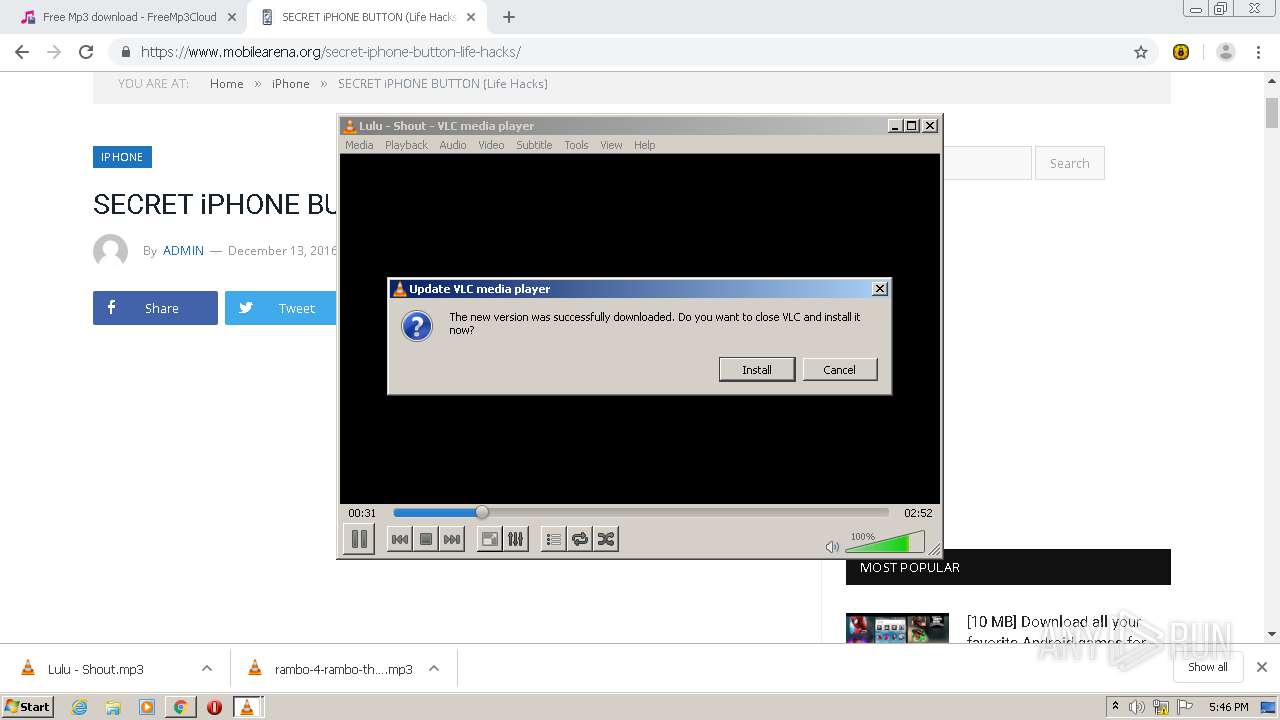This screenshot has width=1280, height=720.
Task: Tweet the article
Action: pos(280,308)
